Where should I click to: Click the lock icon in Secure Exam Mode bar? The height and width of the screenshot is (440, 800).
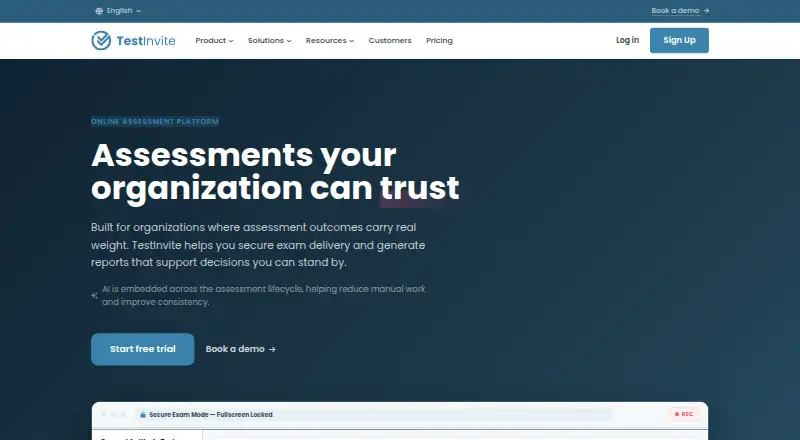click(x=143, y=414)
